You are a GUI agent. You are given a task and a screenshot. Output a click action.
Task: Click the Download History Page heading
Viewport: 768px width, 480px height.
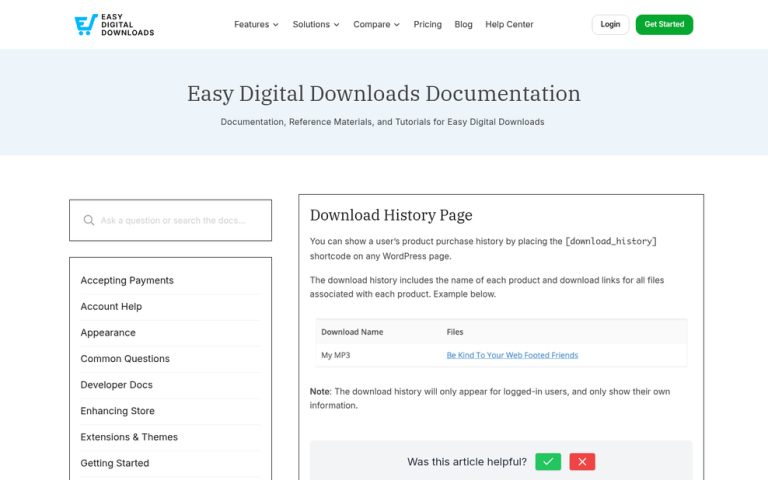tap(391, 215)
